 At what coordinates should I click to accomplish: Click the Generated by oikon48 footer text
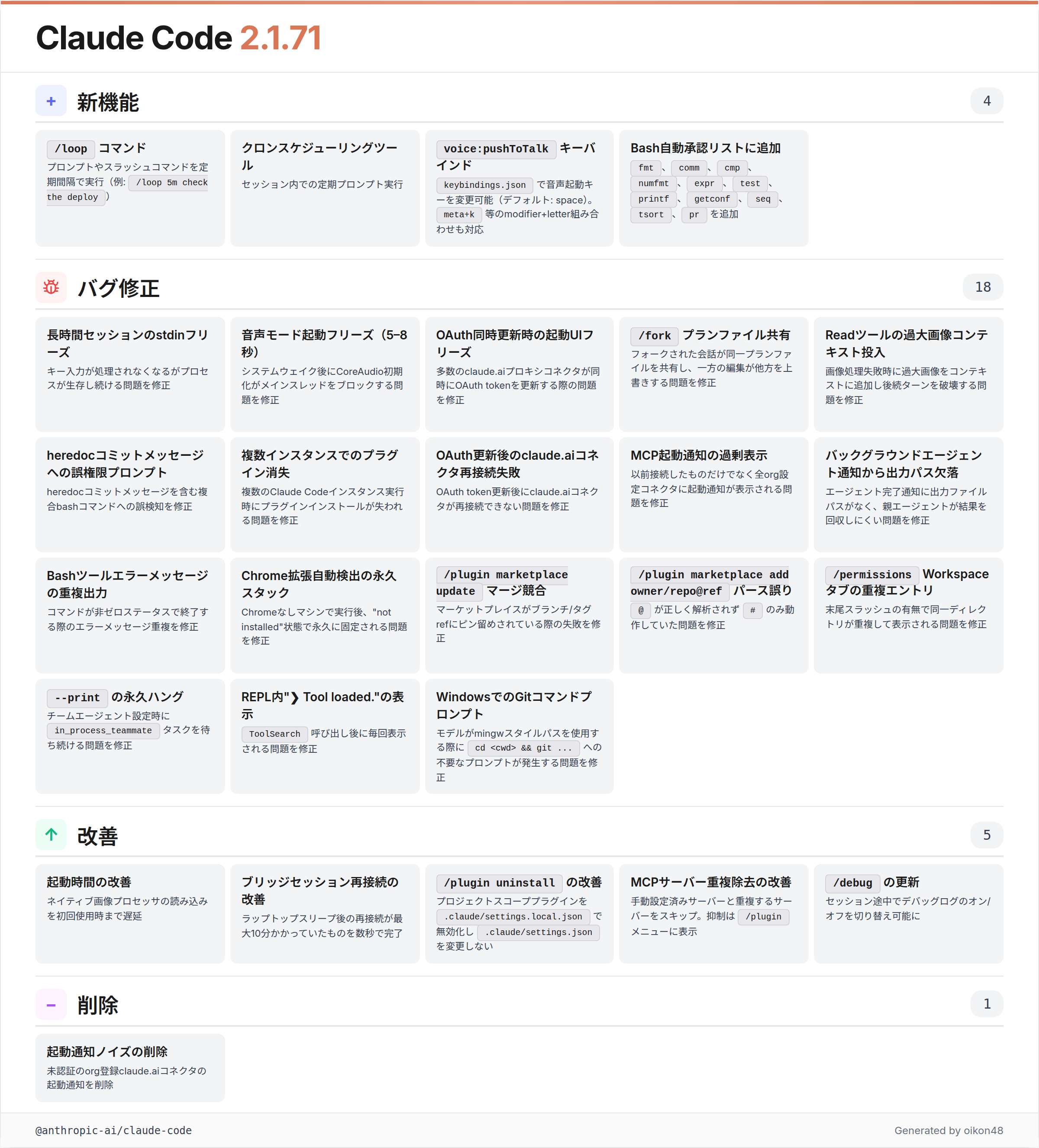click(949, 1130)
